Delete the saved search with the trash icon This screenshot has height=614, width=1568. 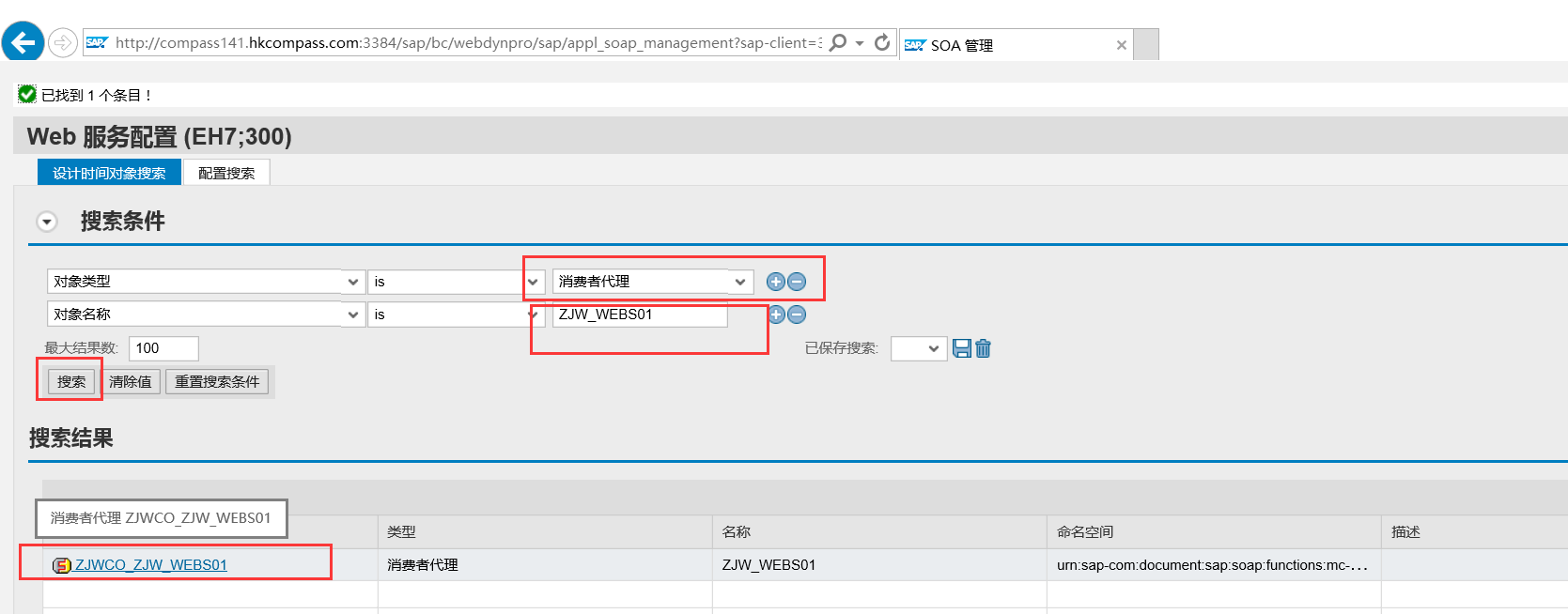(984, 348)
